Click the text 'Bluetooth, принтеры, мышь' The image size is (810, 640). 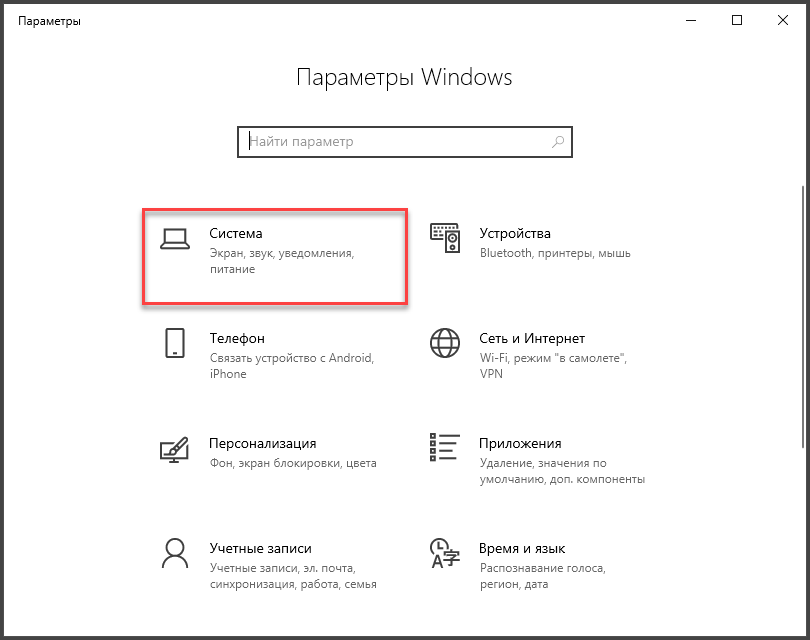coord(555,253)
